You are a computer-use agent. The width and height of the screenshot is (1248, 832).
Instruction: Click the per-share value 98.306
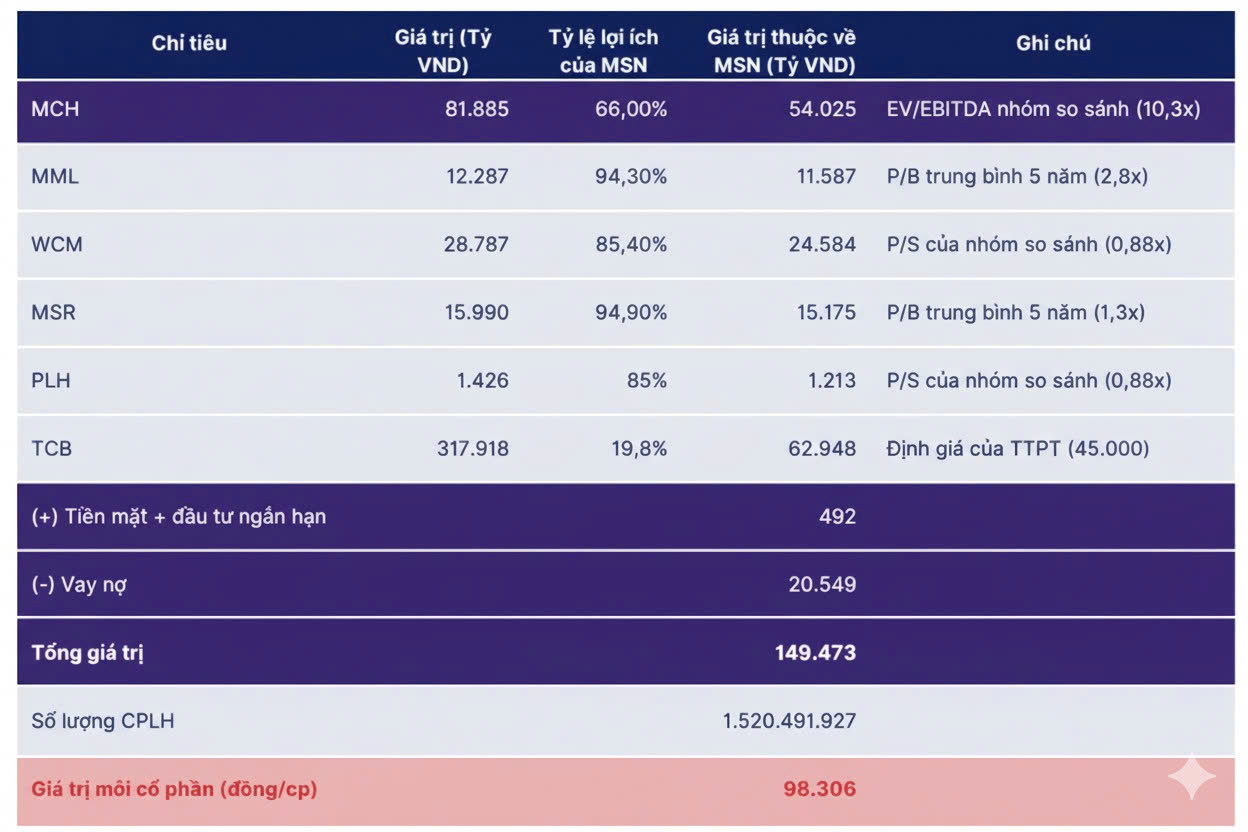point(820,789)
